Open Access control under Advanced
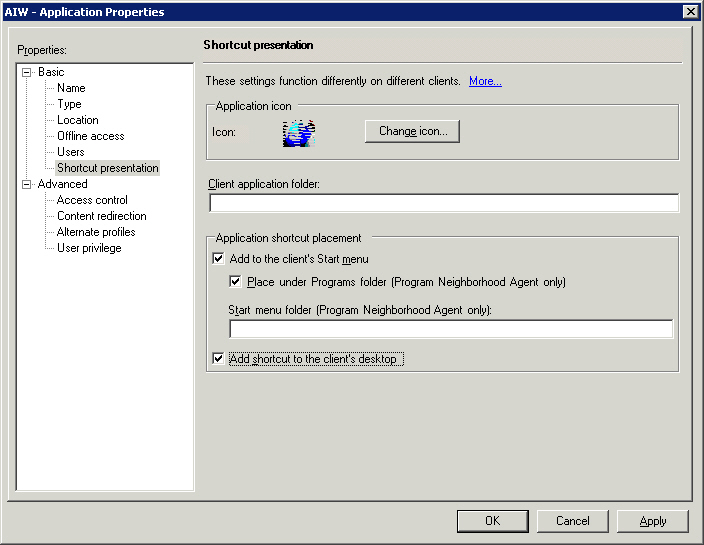 click(92, 200)
